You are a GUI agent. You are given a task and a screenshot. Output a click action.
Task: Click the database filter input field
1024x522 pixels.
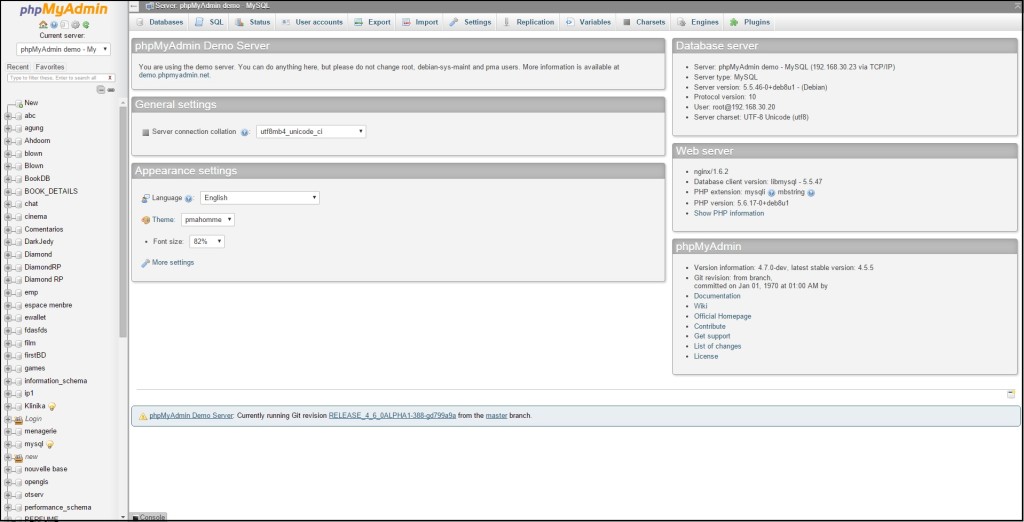click(57, 77)
